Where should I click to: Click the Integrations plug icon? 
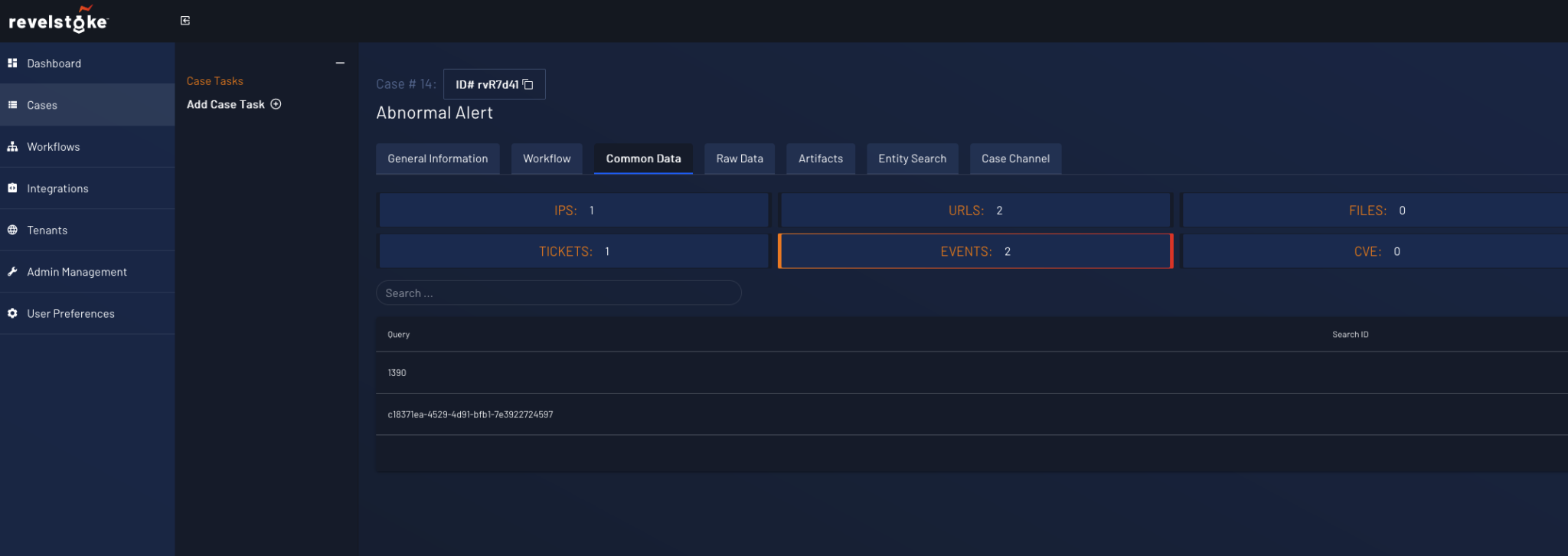point(12,188)
